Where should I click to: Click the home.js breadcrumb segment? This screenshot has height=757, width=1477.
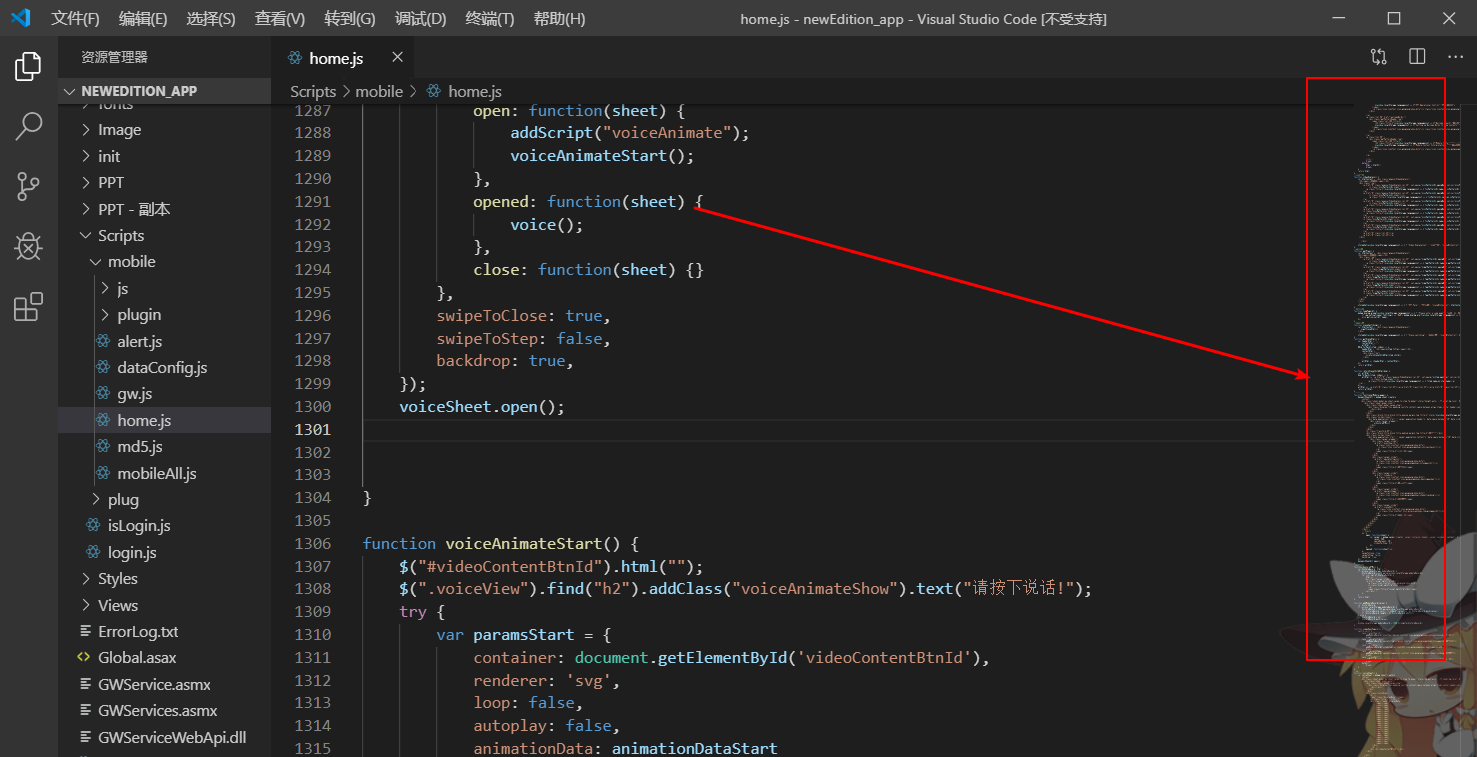coord(464,91)
